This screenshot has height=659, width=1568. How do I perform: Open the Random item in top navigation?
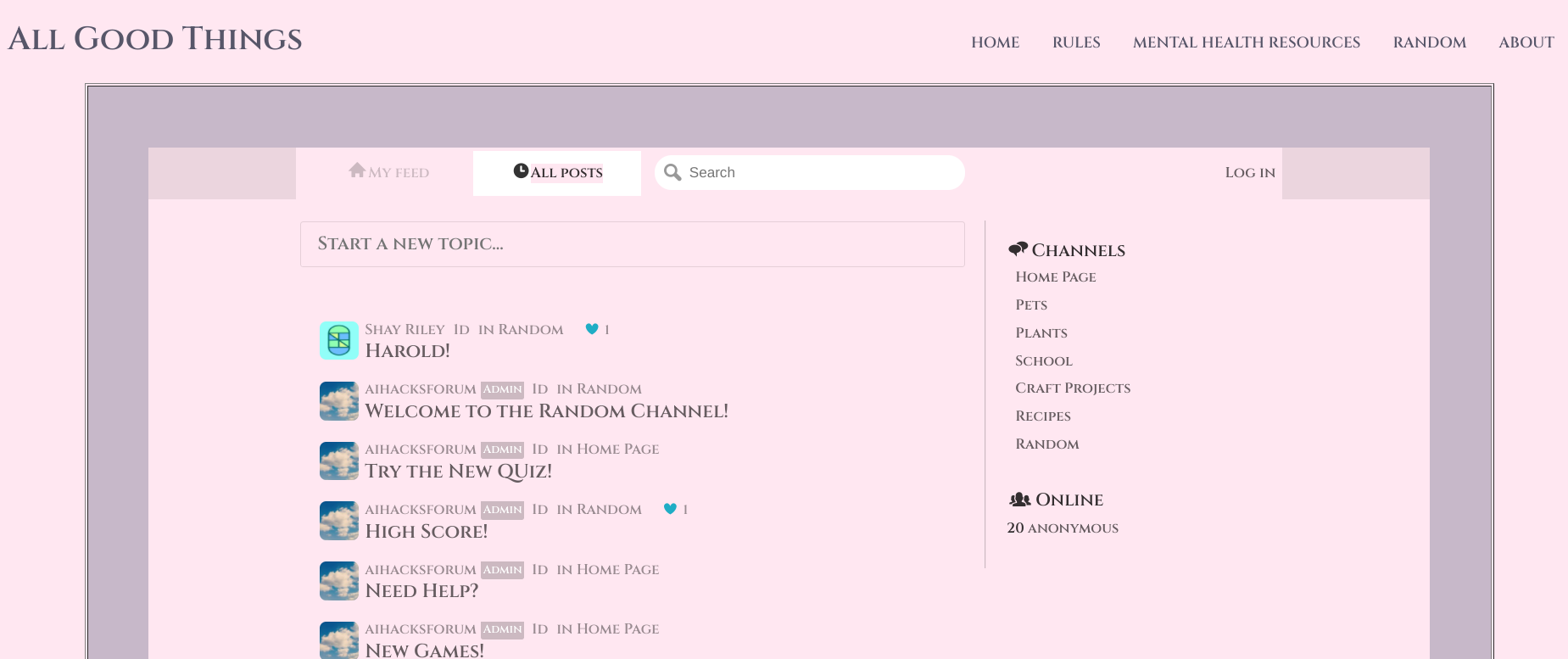pyautogui.click(x=1430, y=42)
